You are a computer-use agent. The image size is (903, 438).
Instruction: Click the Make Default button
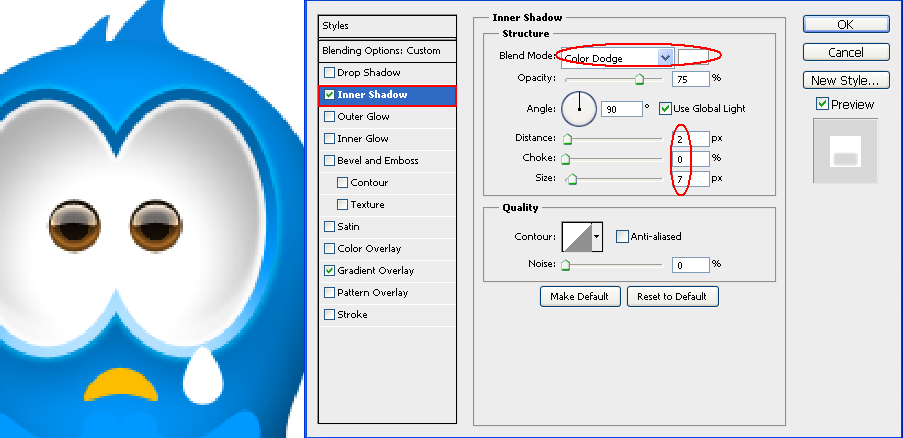point(580,296)
